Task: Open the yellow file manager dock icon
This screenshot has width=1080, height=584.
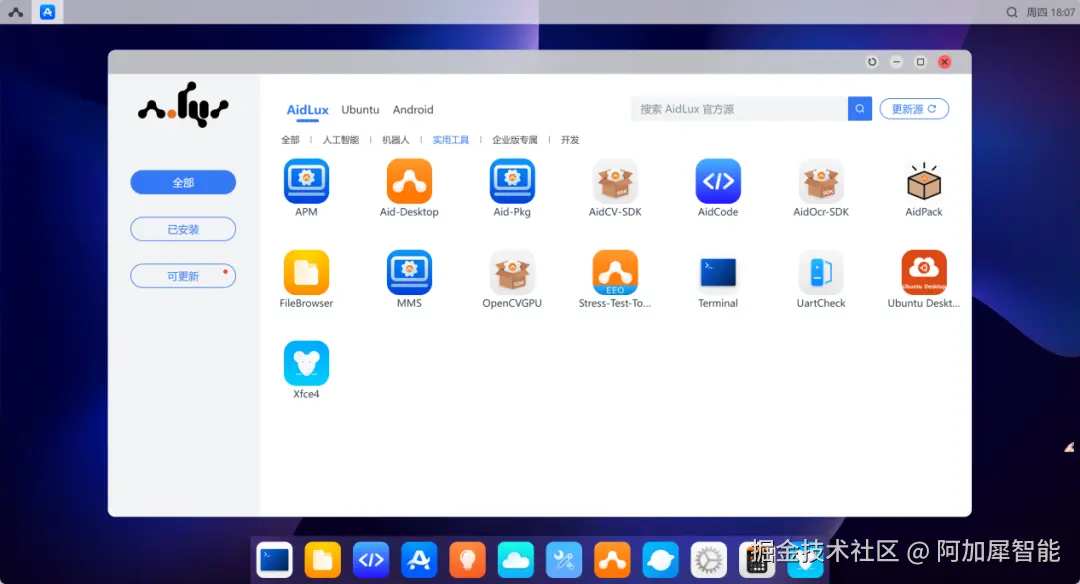Action: [x=322, y=560]
